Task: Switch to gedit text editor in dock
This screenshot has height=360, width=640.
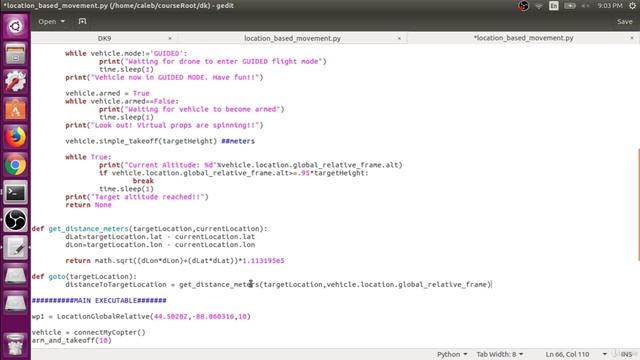Action: point(15,248)
